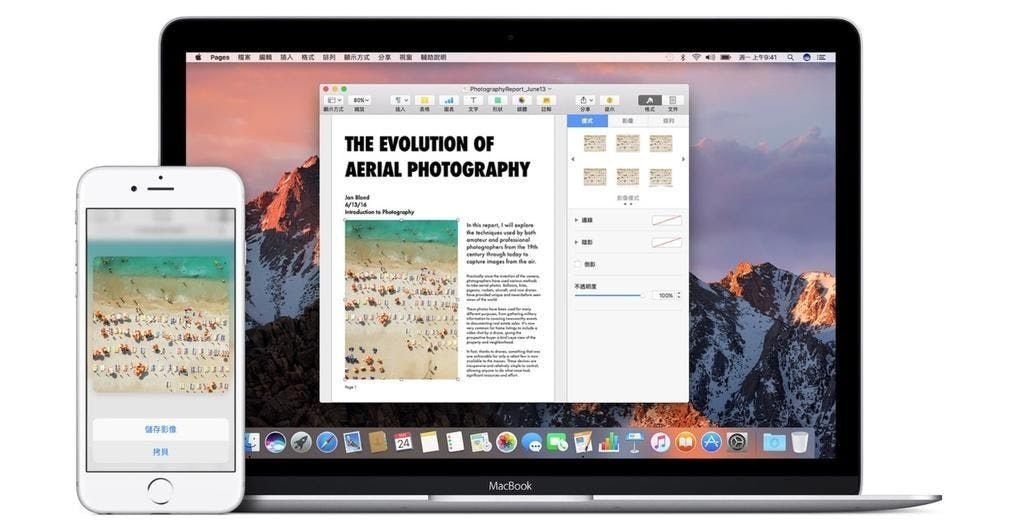The height and width of the screenshot is (532, 1024).
Task: Open Numbers from the Dock
Action: pyautogui.click(x=609, y=442)
